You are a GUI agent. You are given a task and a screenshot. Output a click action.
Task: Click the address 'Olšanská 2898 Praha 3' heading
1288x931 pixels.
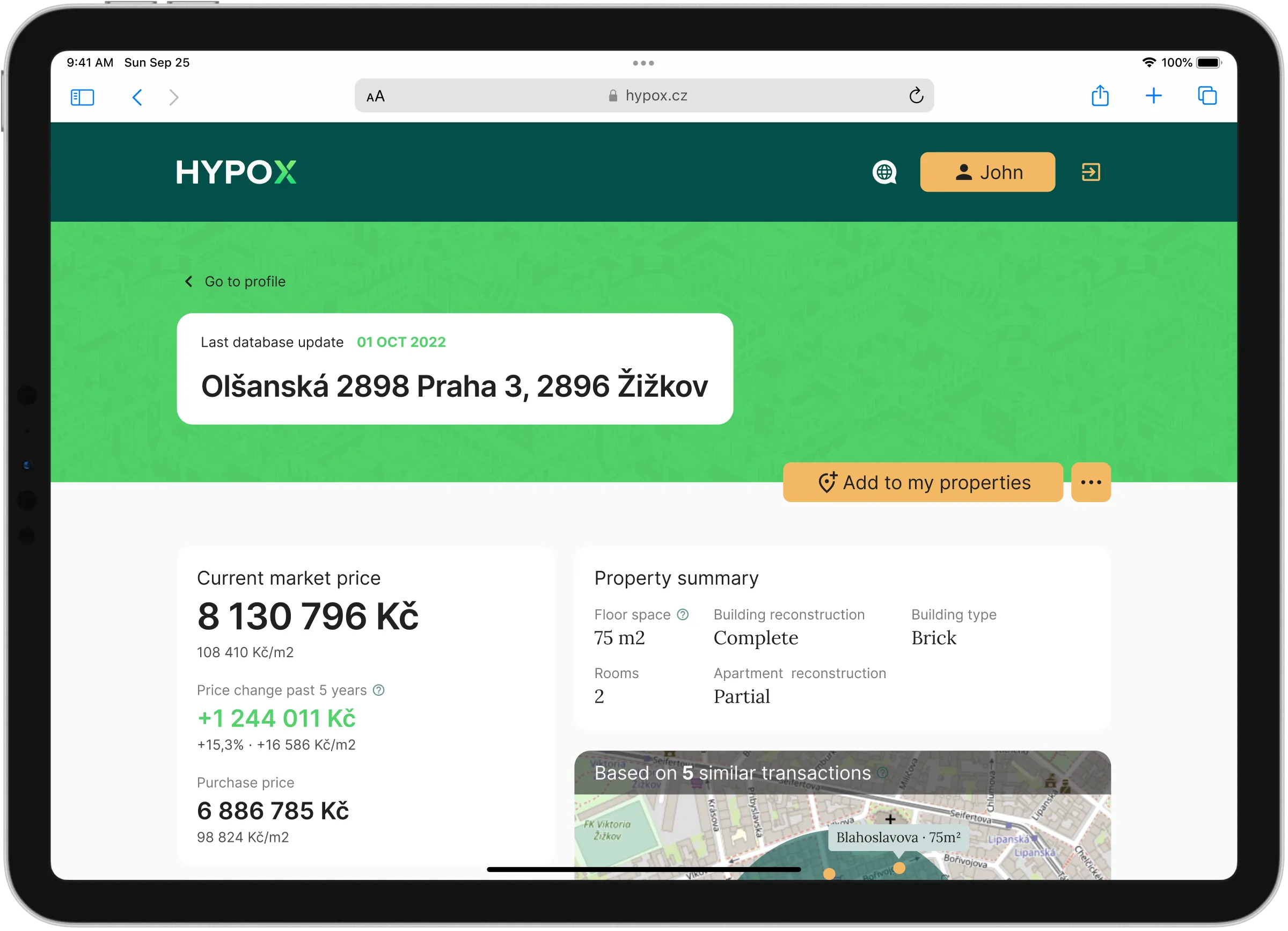455,387
